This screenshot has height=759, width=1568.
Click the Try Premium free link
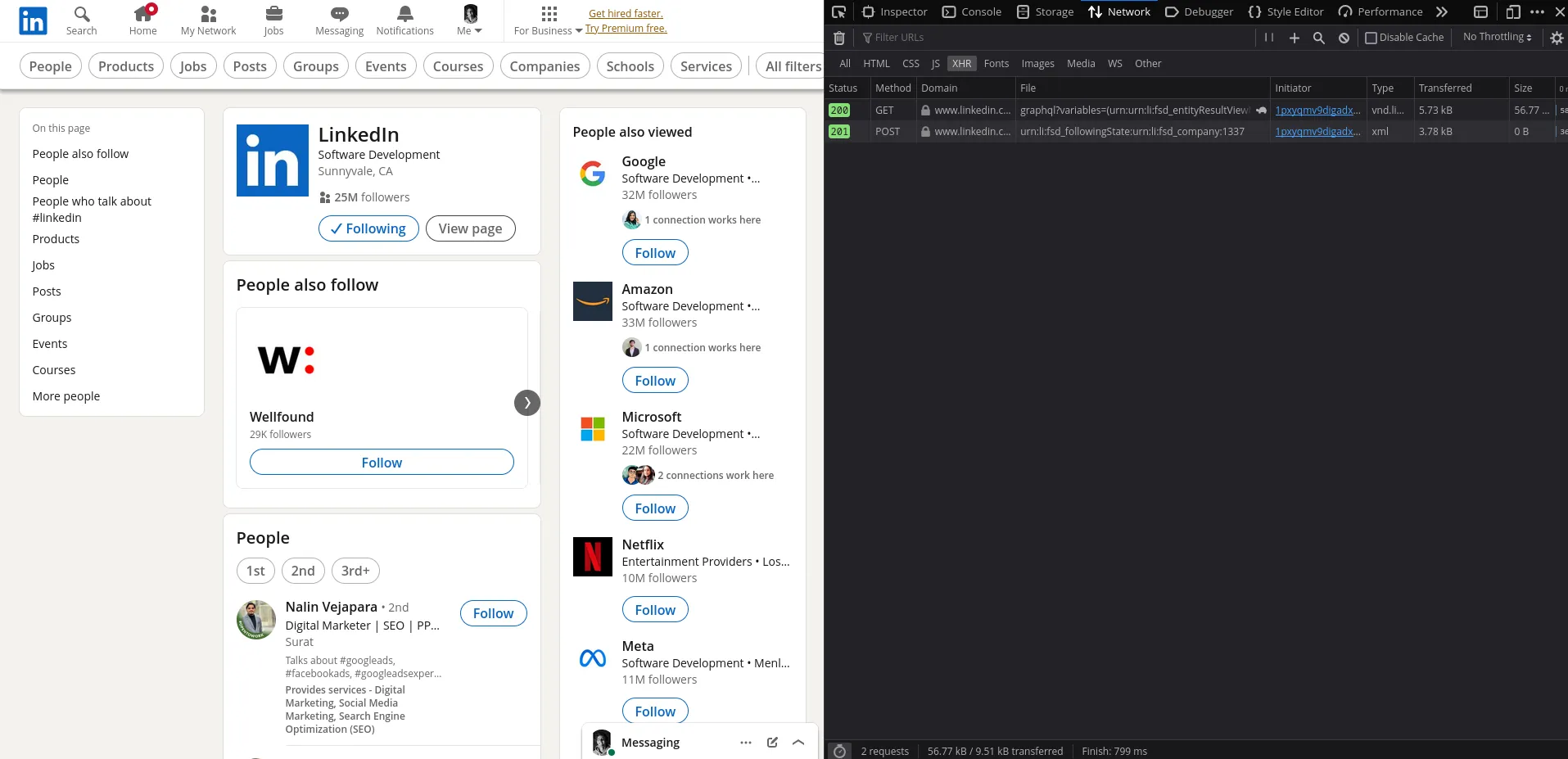coord(626,29)
